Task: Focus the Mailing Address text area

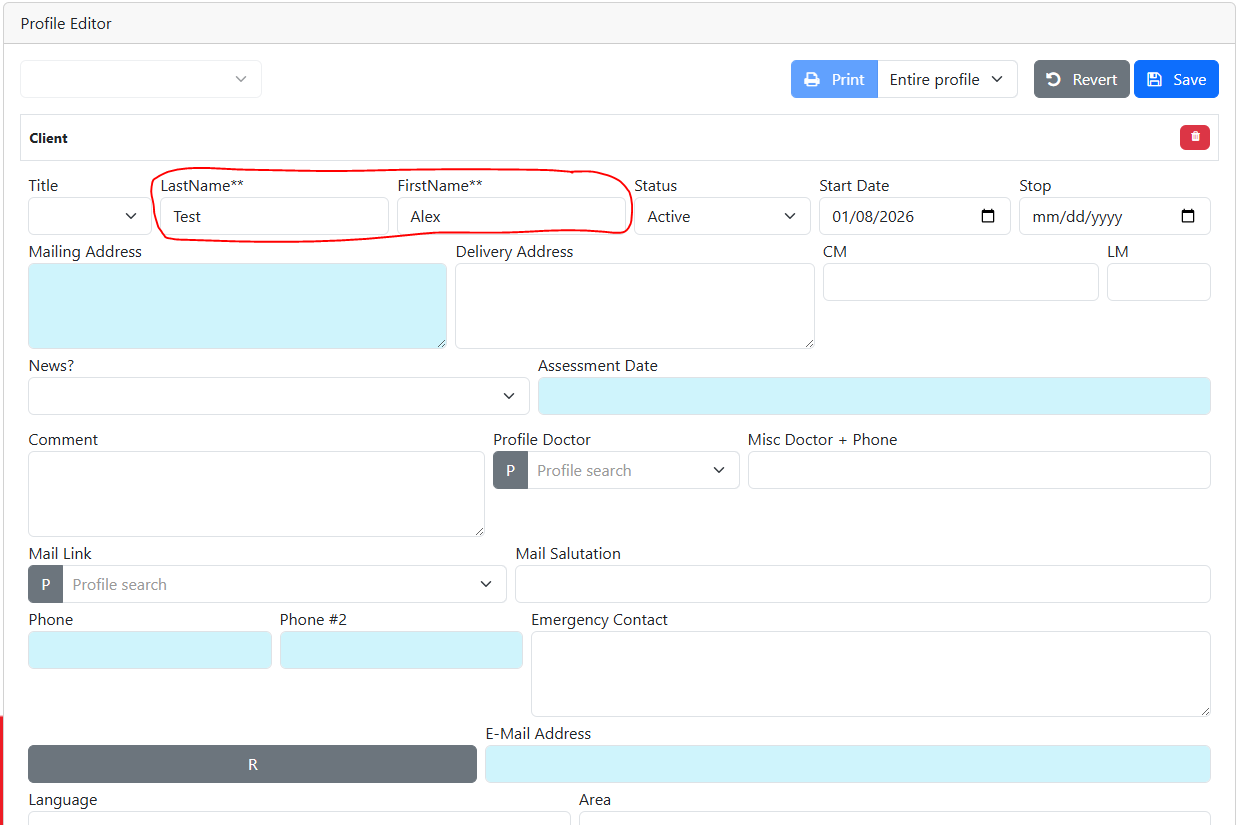Action: [x=237, y=306]
